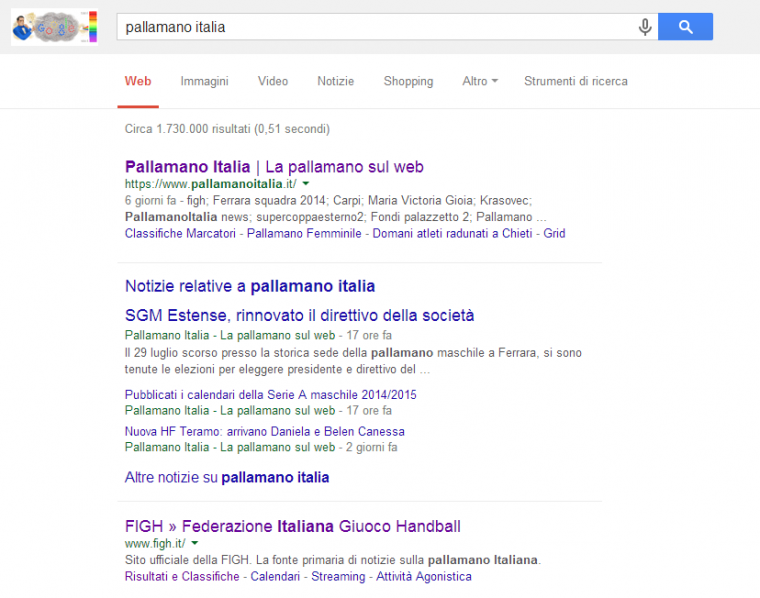Click the https://www.pallamanoitalia.it/ URL text

tap(210, 184)
